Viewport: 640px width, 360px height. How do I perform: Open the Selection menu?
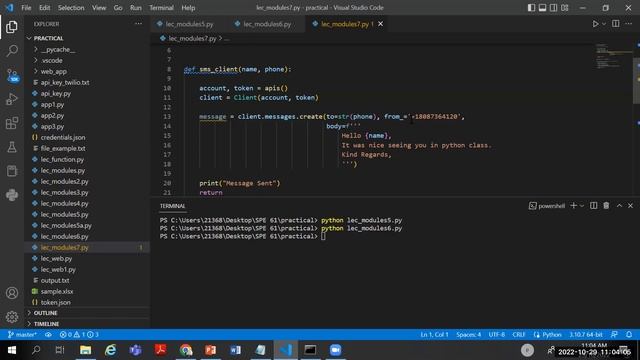71,8
